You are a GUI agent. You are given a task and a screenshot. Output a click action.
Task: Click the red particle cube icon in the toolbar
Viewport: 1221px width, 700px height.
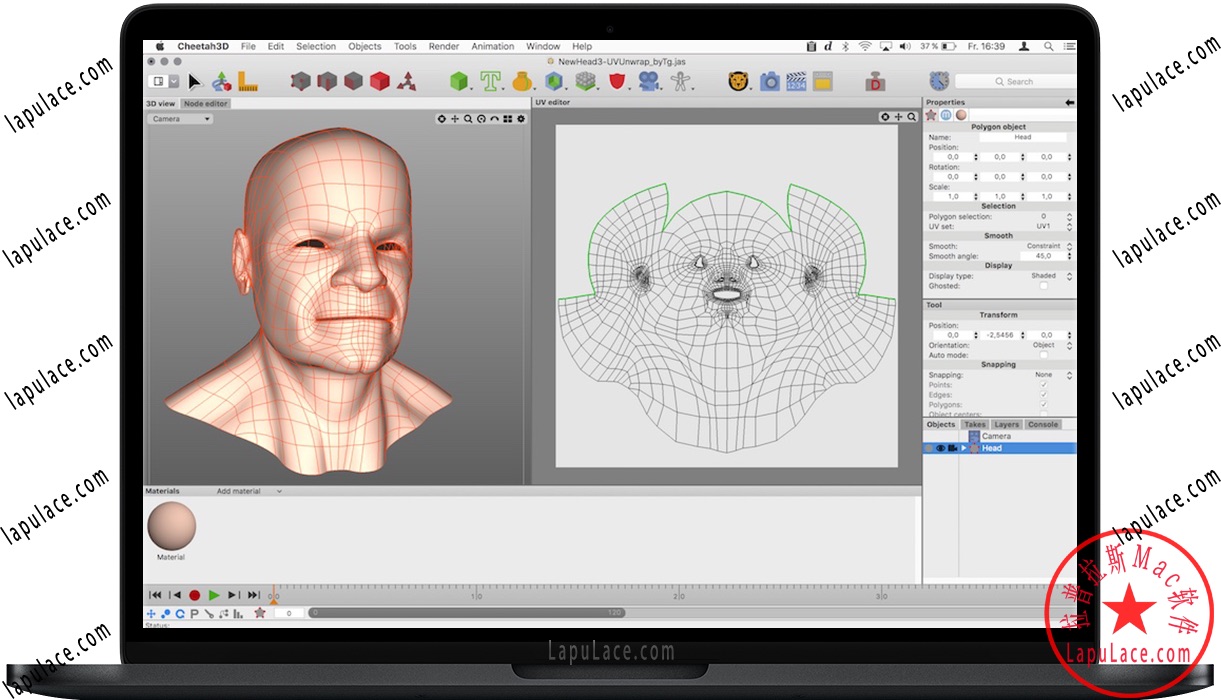pyautogui.click(x=380, y=81)
